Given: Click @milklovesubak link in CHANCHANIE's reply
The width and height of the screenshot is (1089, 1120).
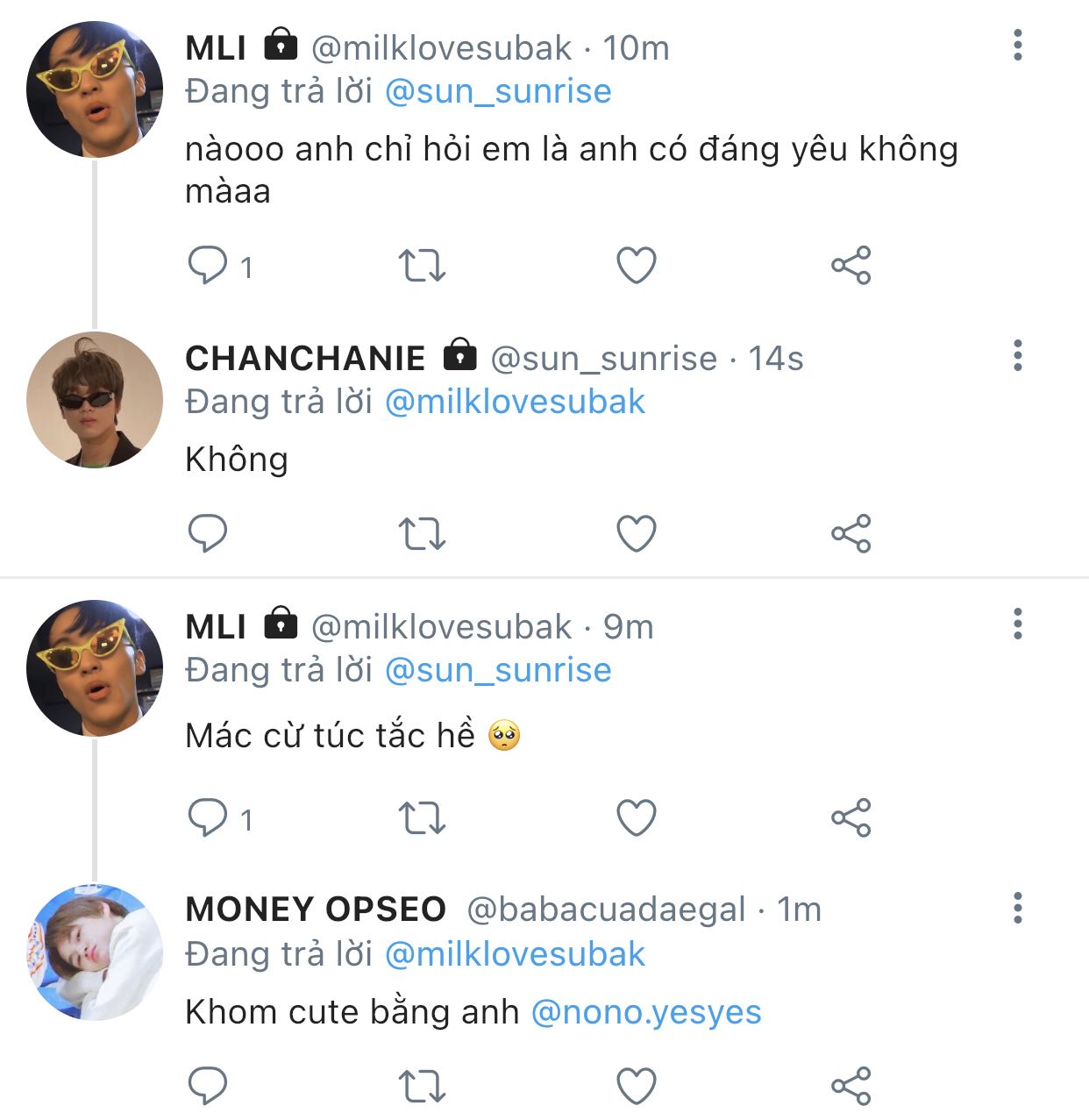Looking at the screenshot, I should pyautogui.click(x=515, y=402).
